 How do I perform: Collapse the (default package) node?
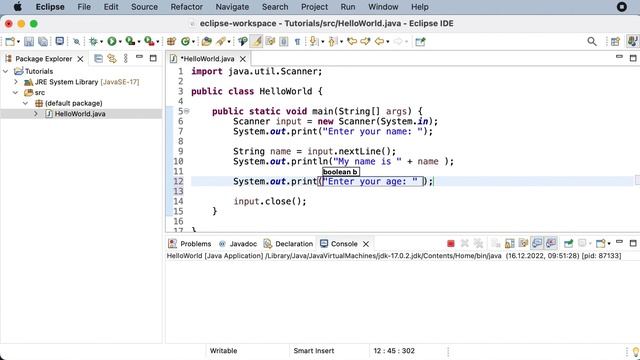point(25,103)
